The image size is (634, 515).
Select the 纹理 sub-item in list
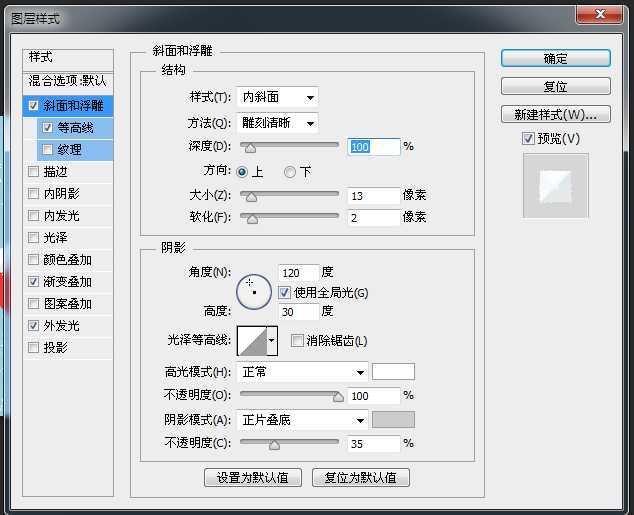[69, 150]
